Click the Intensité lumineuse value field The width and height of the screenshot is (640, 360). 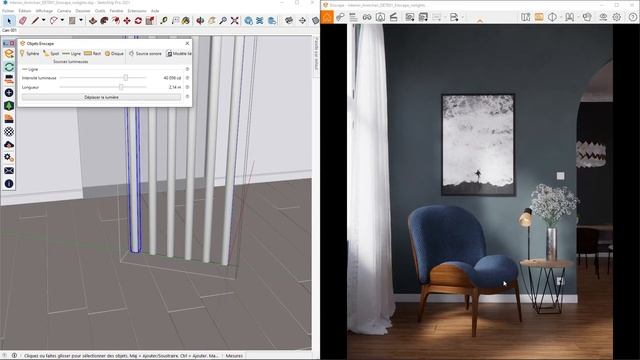click(x=172, y=78)
